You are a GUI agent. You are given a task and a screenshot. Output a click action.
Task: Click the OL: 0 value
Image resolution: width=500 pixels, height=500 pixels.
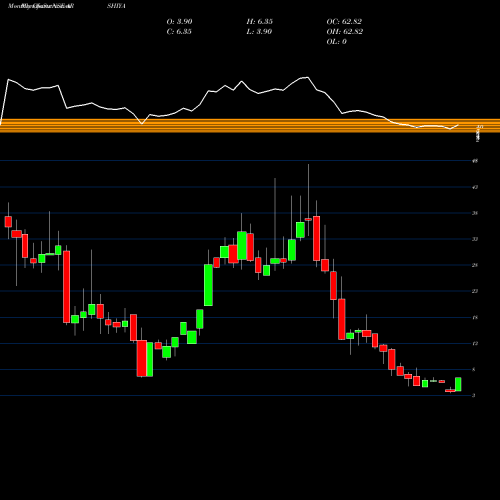pyautogui.click(x=337, y=42)
